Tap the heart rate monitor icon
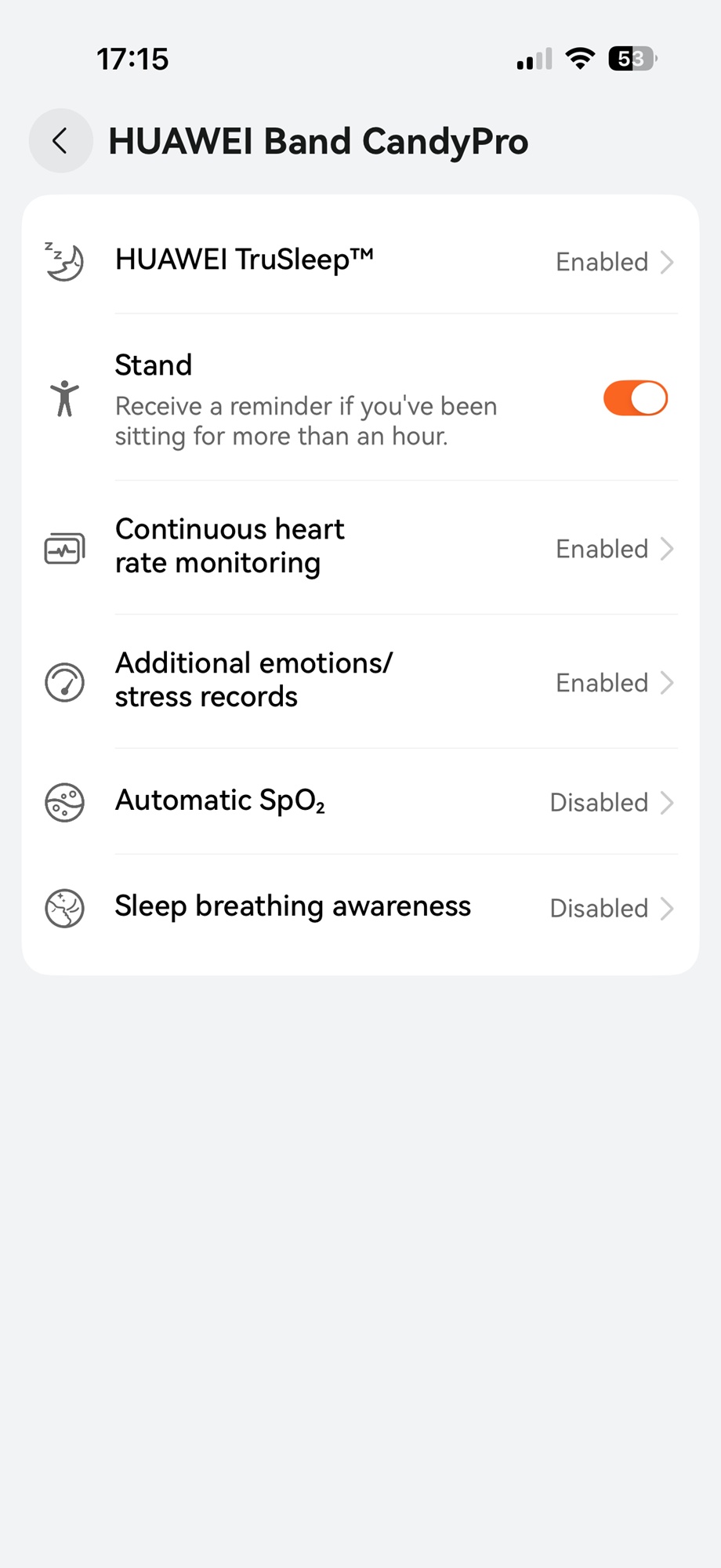 pos(64,549)
